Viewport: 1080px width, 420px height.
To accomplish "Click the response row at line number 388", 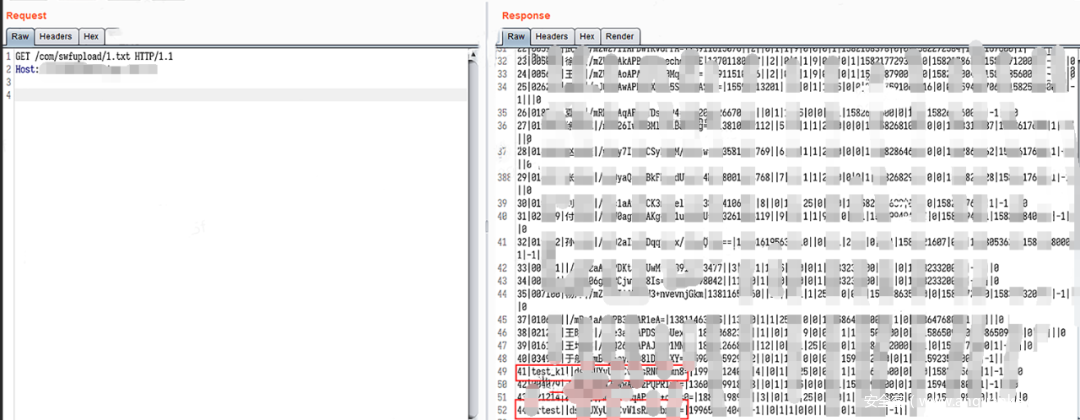I will 700,176.
